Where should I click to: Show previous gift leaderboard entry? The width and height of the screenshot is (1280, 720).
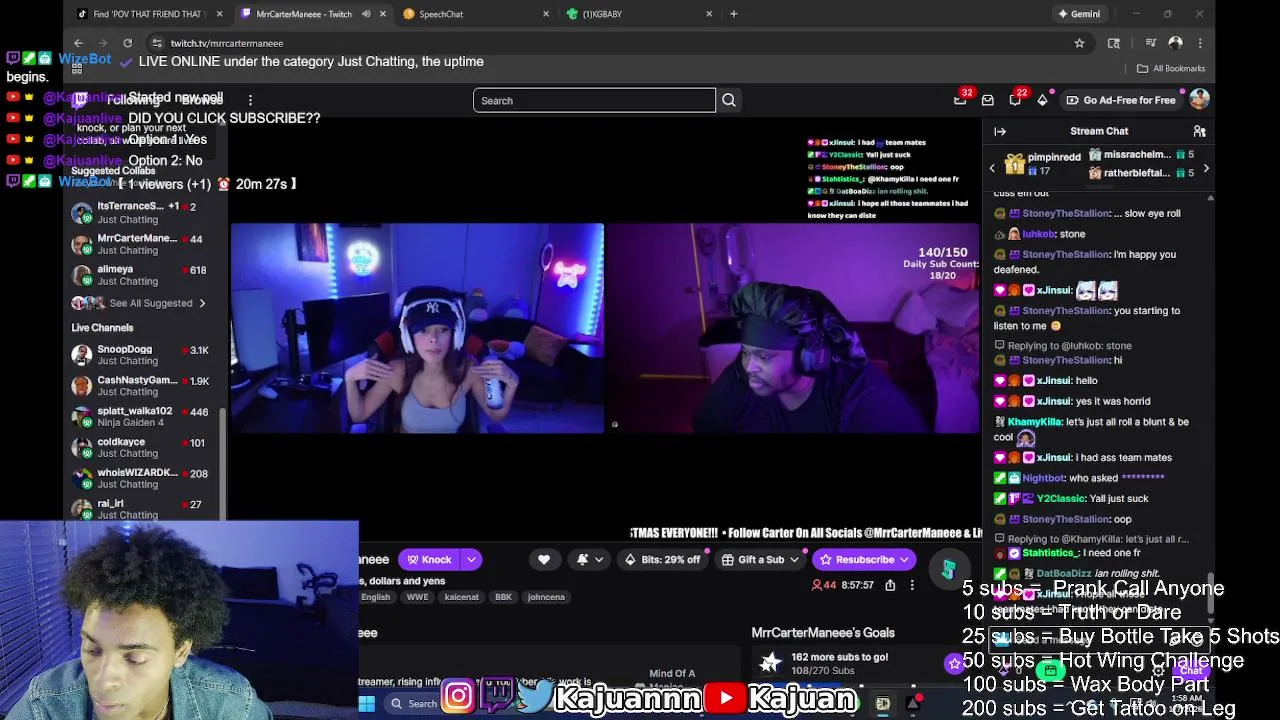(x=992, y=168)
